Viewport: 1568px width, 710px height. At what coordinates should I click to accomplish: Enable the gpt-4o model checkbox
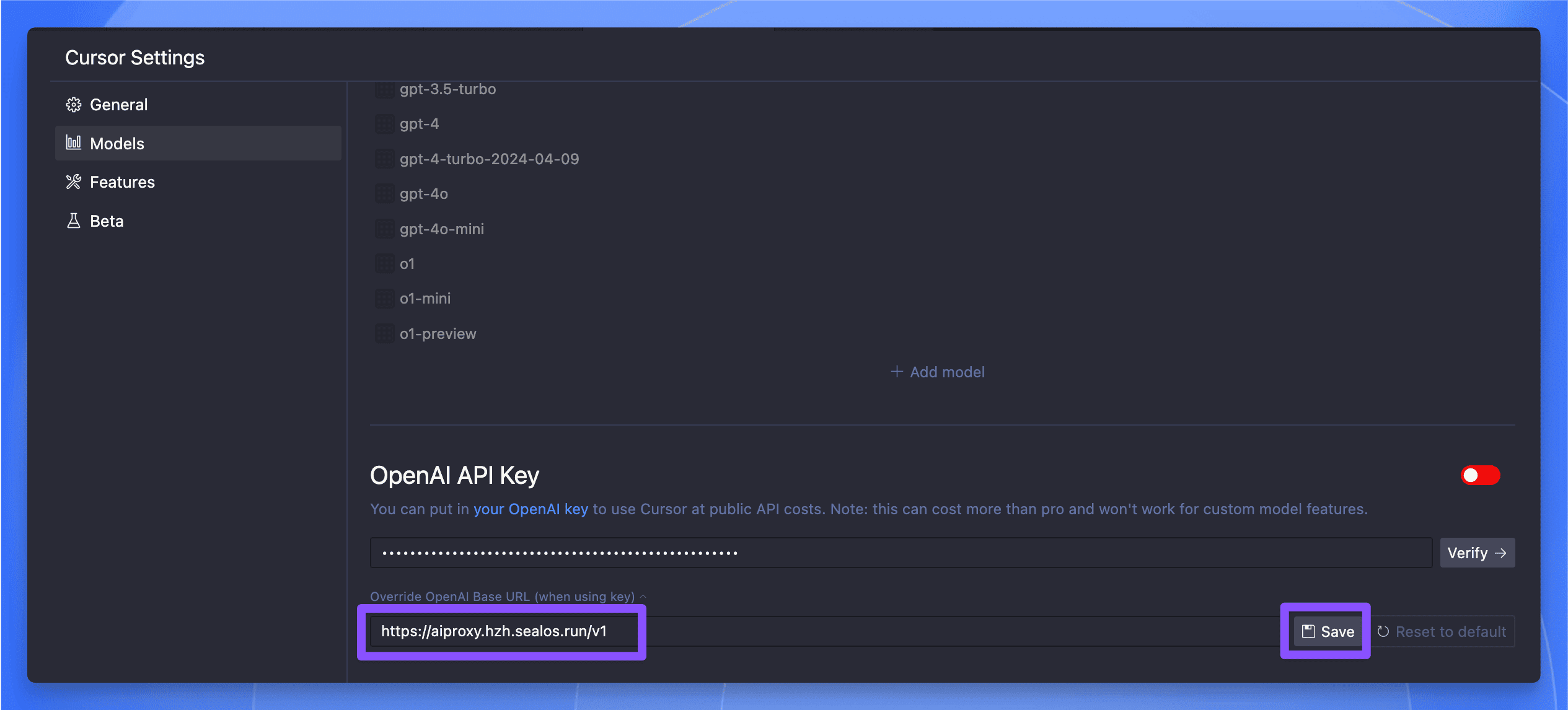[x=384, y=193]
